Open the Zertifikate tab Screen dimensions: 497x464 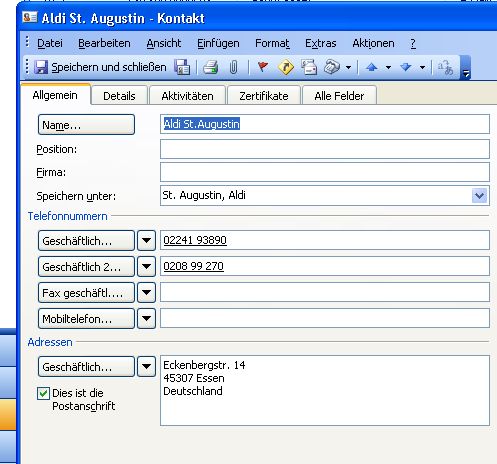(x=264, y=96)
